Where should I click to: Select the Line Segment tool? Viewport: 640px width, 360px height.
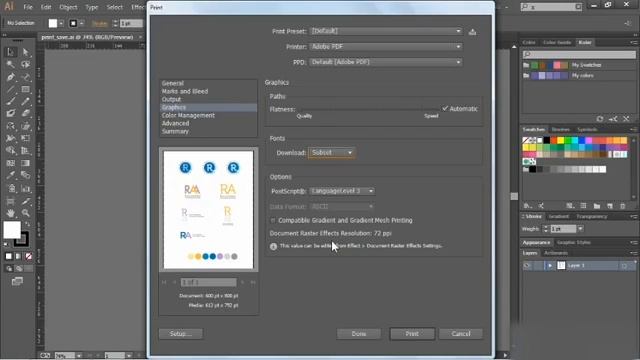pyautogui.click(x=11, y=89)
